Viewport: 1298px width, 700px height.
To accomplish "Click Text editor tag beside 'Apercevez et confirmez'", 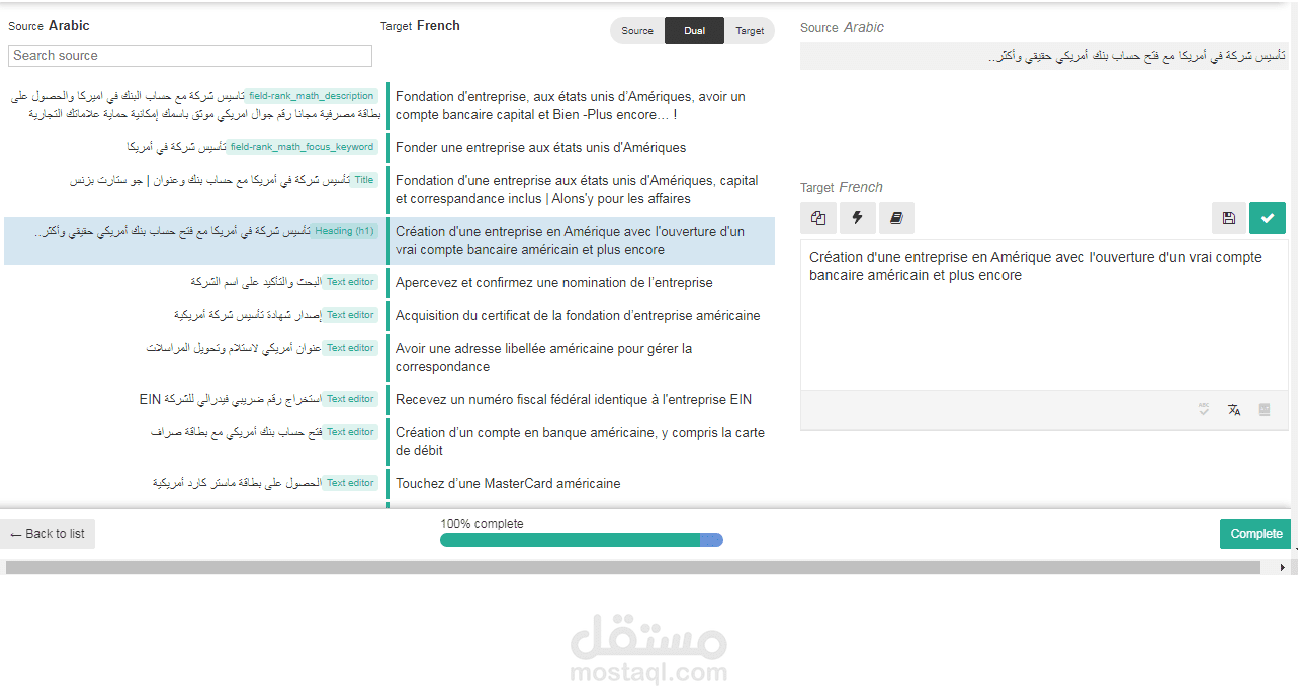I will (x=351, y=282).
